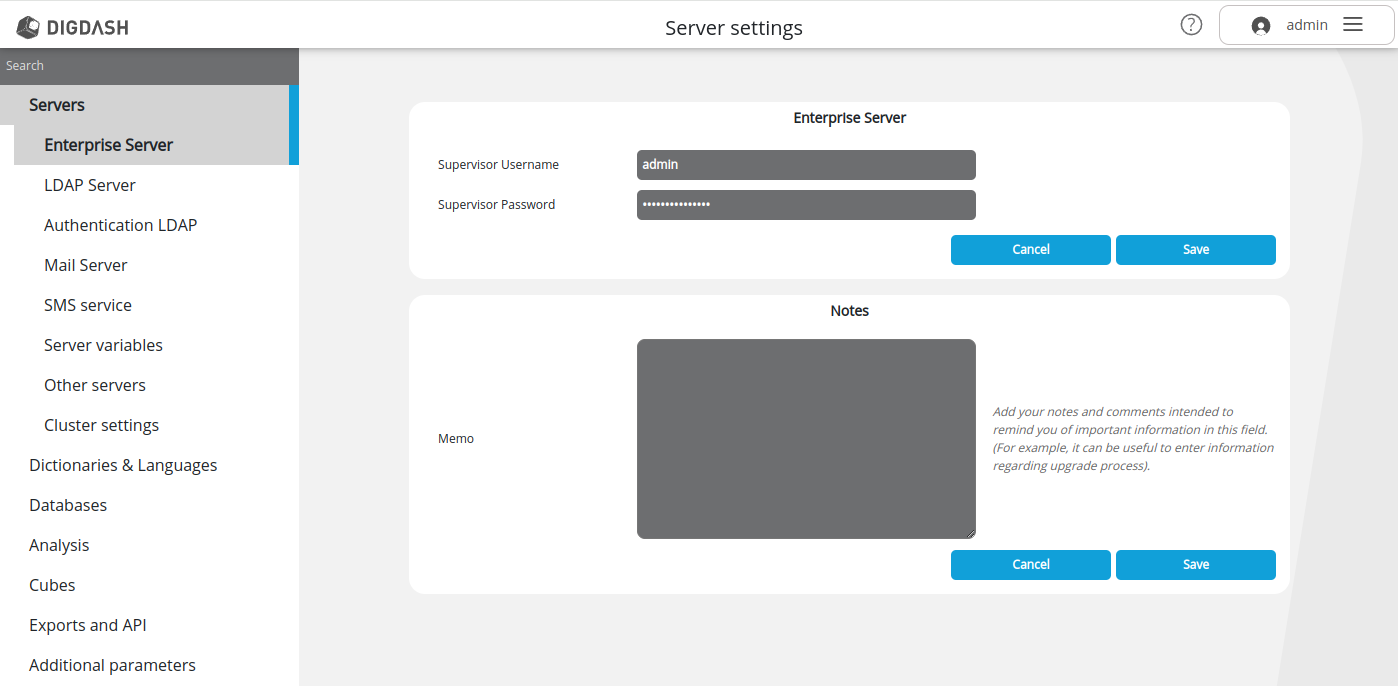Select the Cubes section
This screenshot has width=1398, height=686.
[52, 585]
